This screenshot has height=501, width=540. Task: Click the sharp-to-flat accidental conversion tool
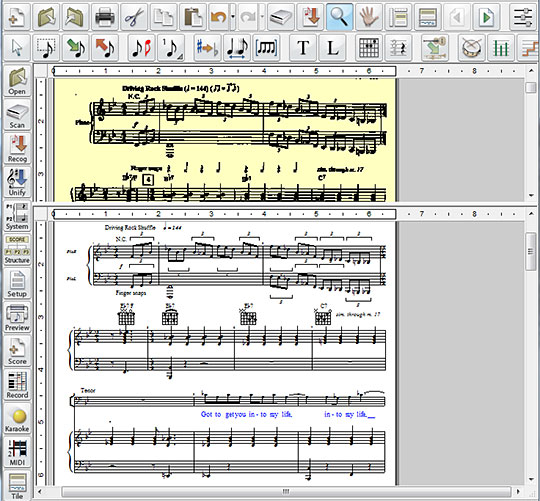[x=207, y=48]
